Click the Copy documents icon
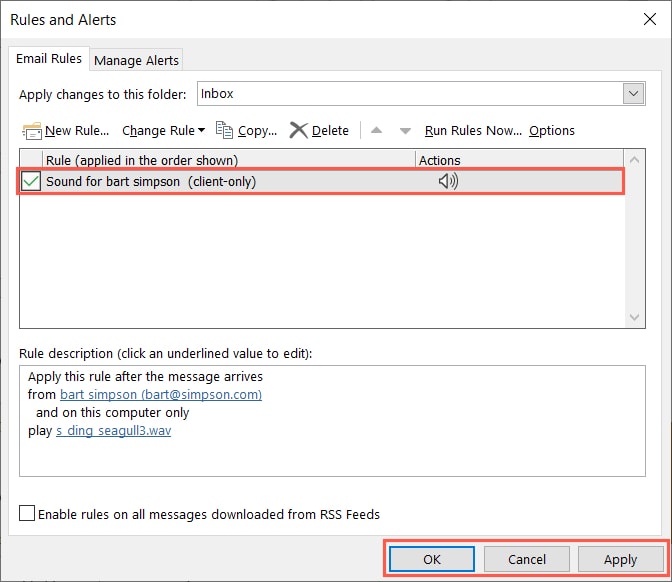The height and width of the screenshot is (582, 672). 224,130
